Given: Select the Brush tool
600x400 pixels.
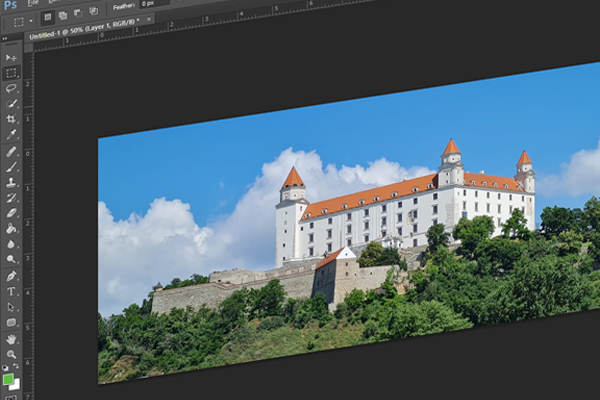Looking at the screenshot, I should pyautogui.click(x=11, y=167).
